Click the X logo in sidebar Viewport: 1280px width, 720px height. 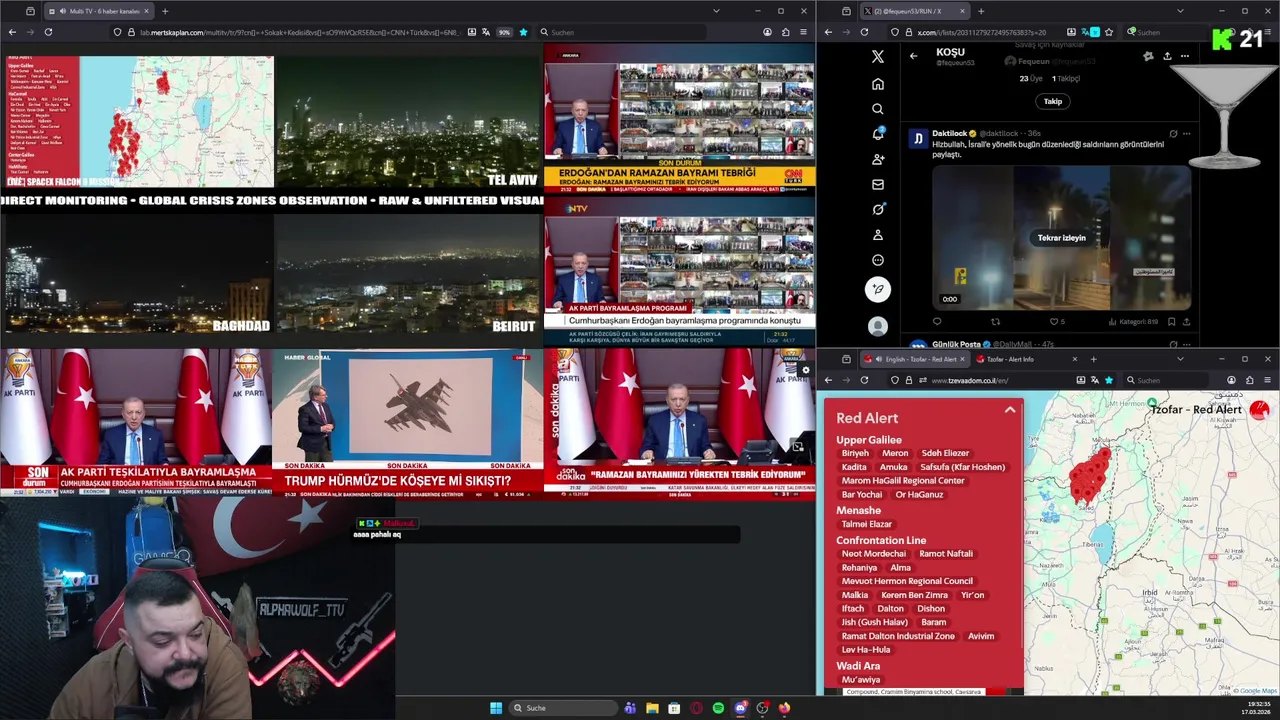877,57
